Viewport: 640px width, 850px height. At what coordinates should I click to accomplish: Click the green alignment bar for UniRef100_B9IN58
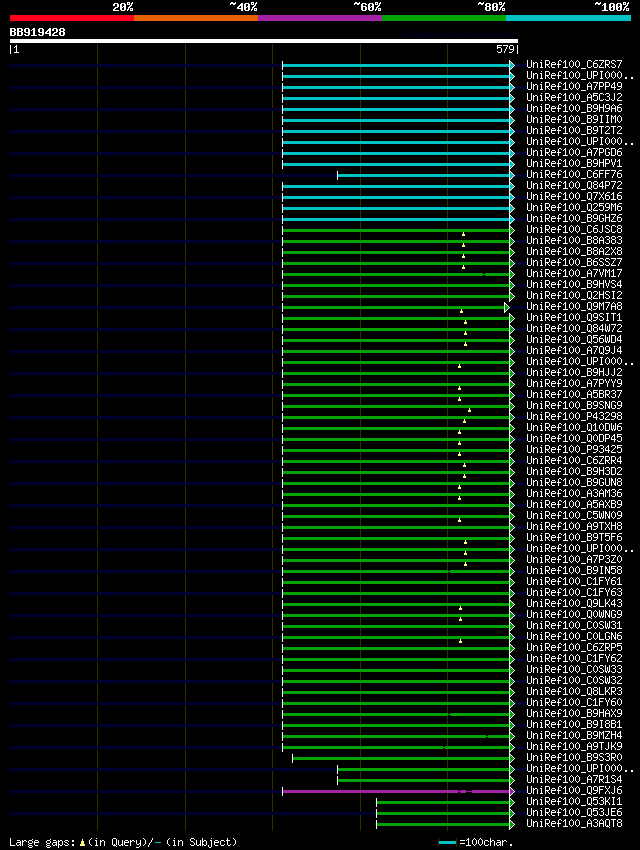[397, 571]
